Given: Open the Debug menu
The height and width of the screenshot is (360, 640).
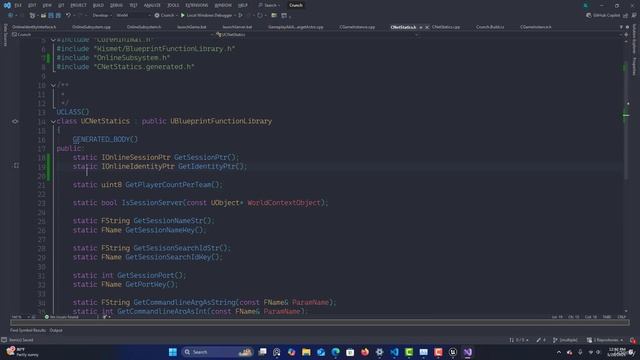Looking at the screenshot, I should point(116,5).
